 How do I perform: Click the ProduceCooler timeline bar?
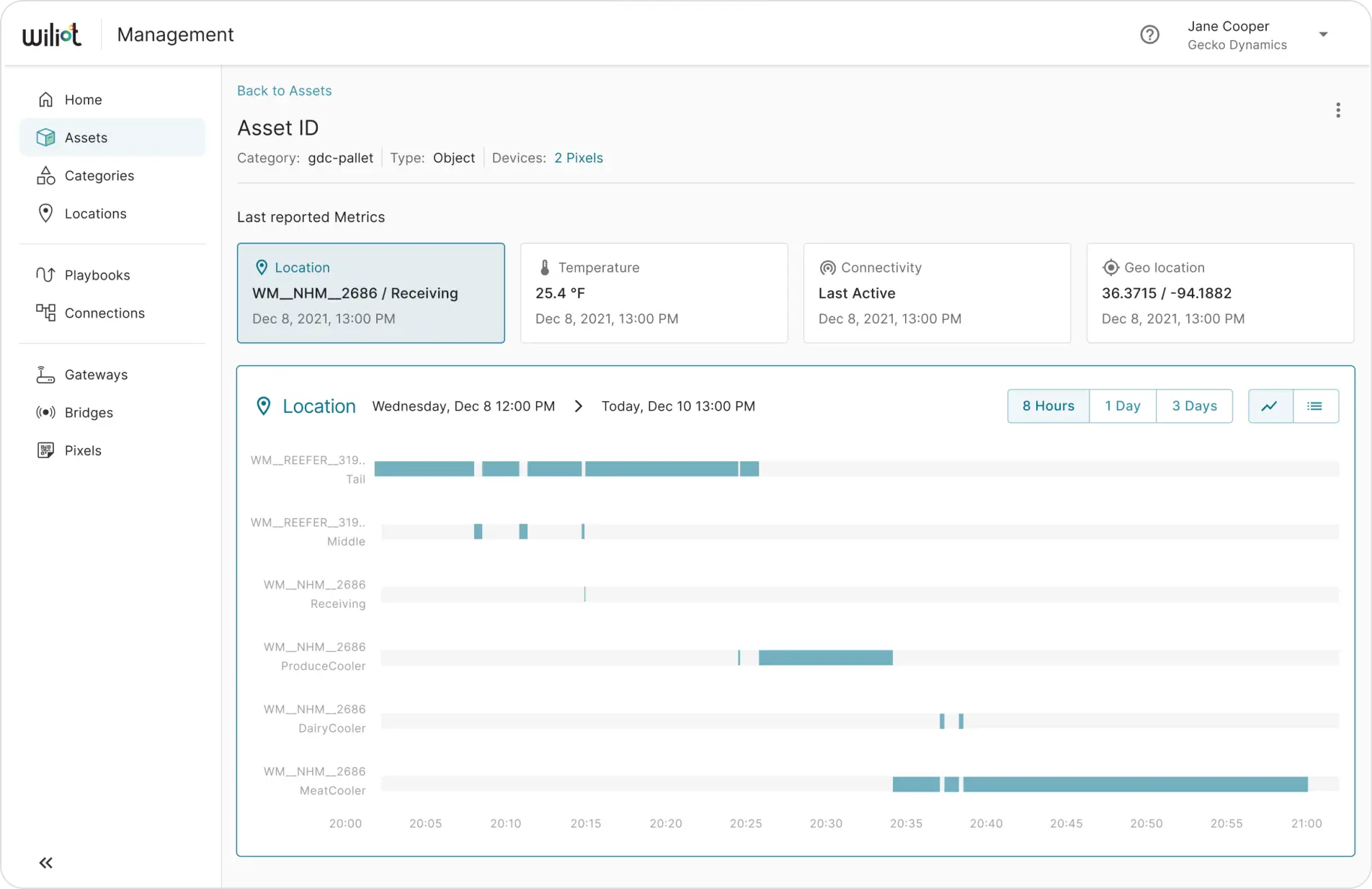tap(826, 658)
